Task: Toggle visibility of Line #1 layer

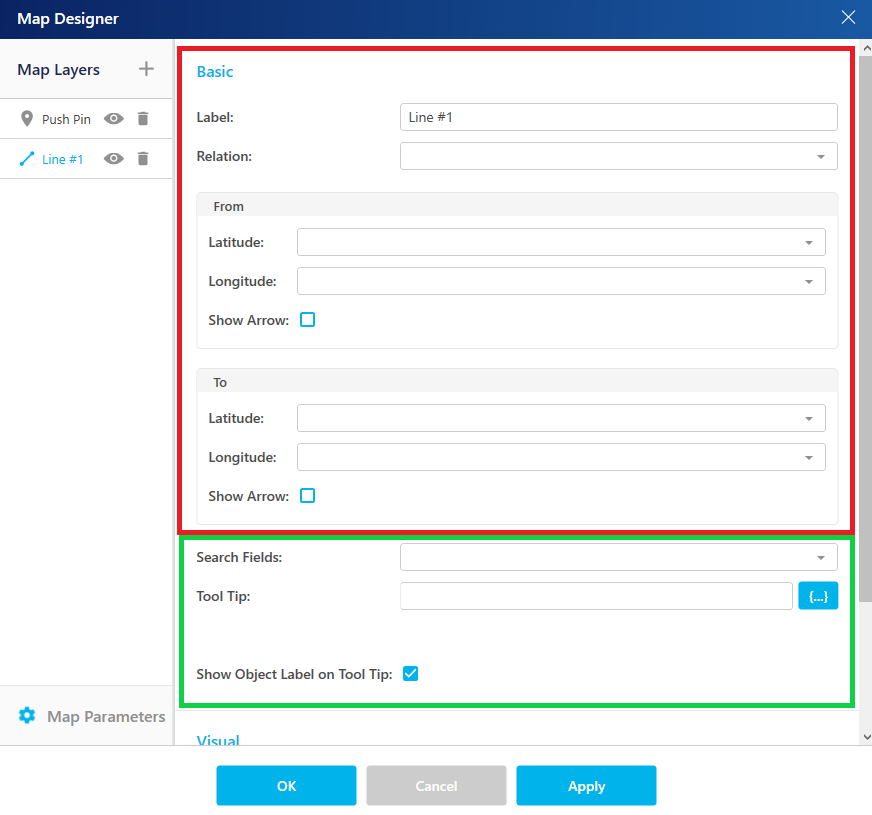Action: click(x=114, y=158)
